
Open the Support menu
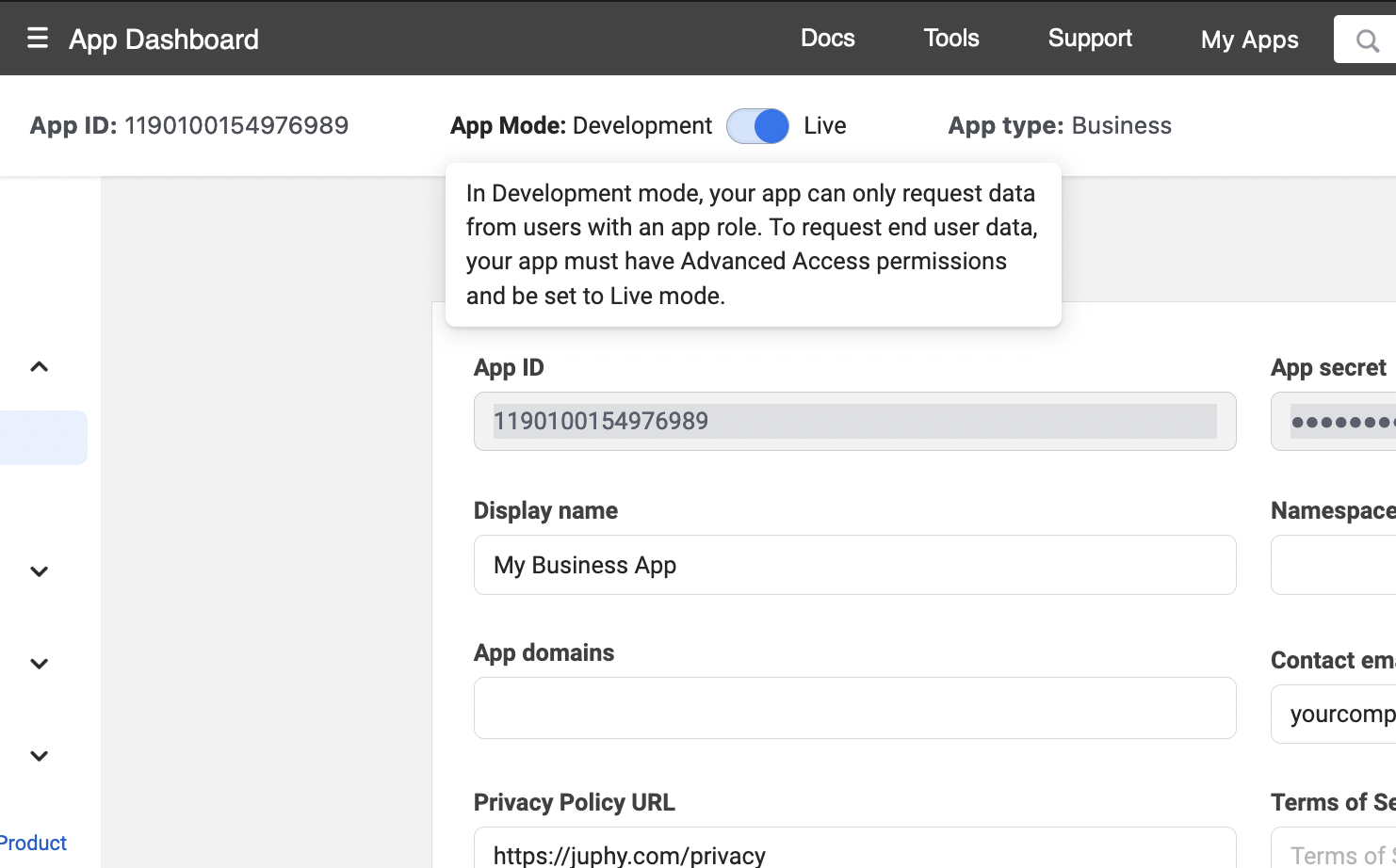(1090, 39)
